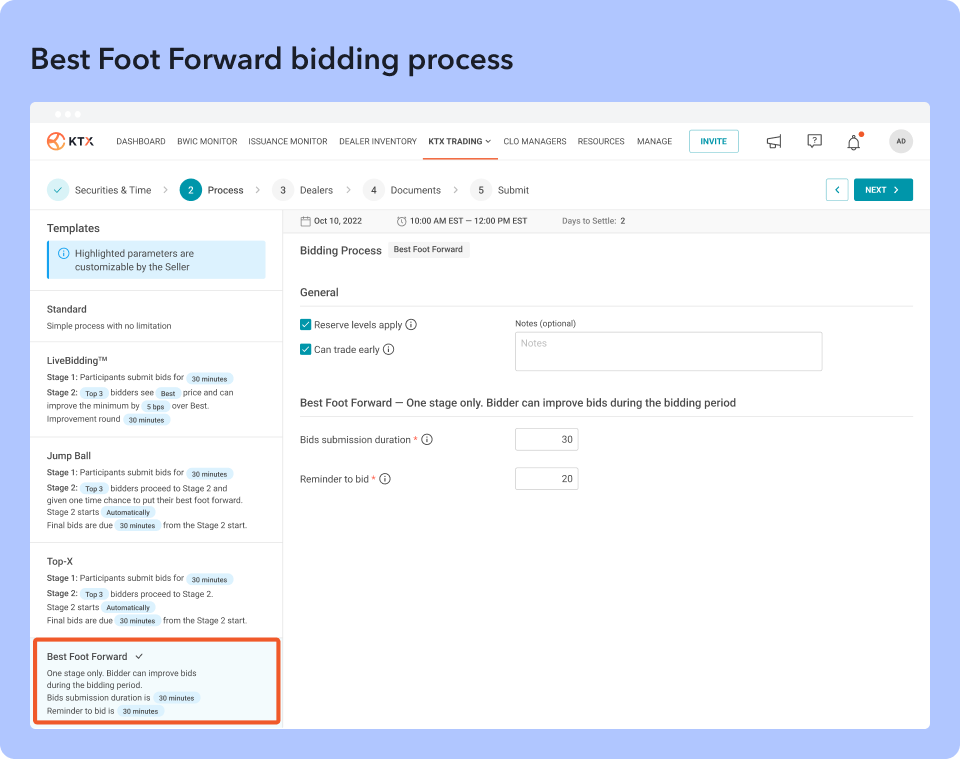Open CLO Managers
Viewport: 960px width, 759px height.
click(x=534, y=141)
